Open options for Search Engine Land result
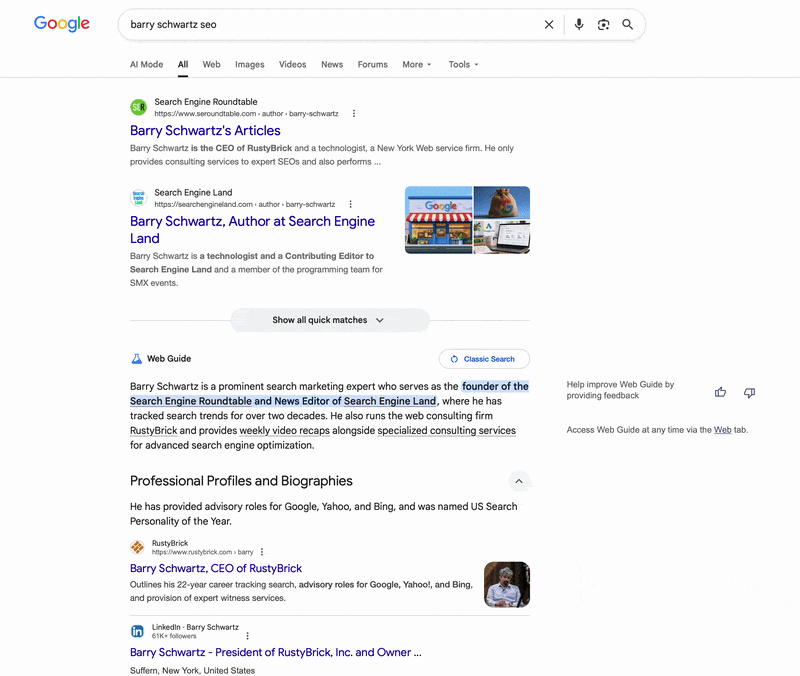 350,204
